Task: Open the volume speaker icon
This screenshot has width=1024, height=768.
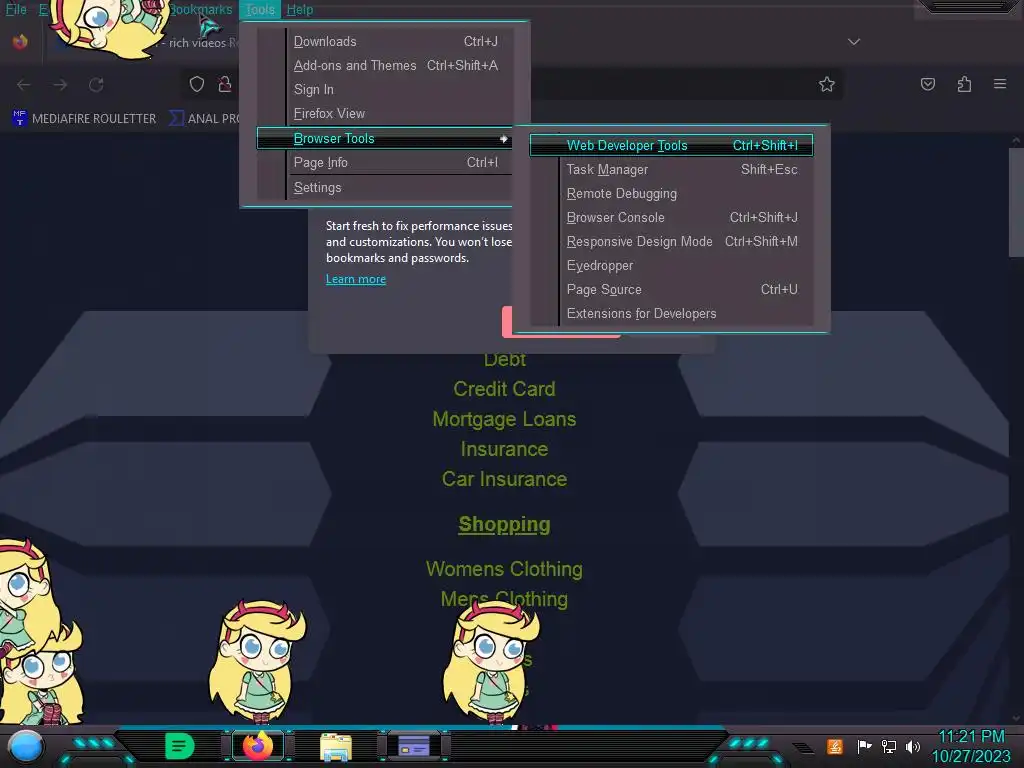Action: pyautogui.click(x=912, y=746)
